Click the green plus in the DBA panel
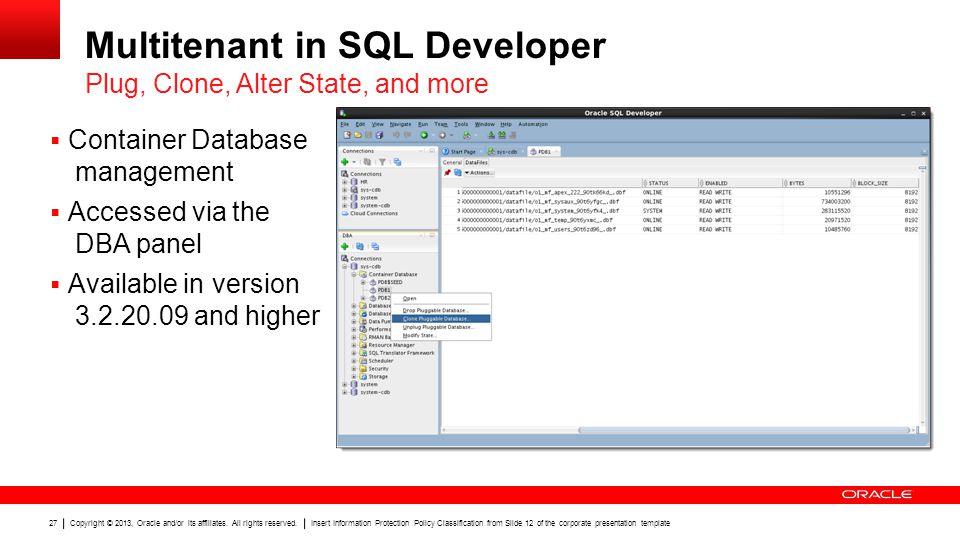 (345, 246)
